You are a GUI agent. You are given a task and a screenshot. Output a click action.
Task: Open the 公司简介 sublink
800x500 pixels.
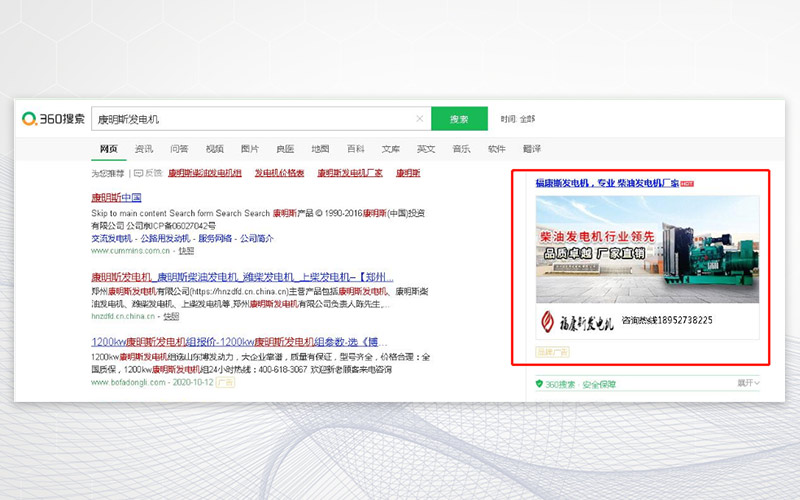pos(257,238)
